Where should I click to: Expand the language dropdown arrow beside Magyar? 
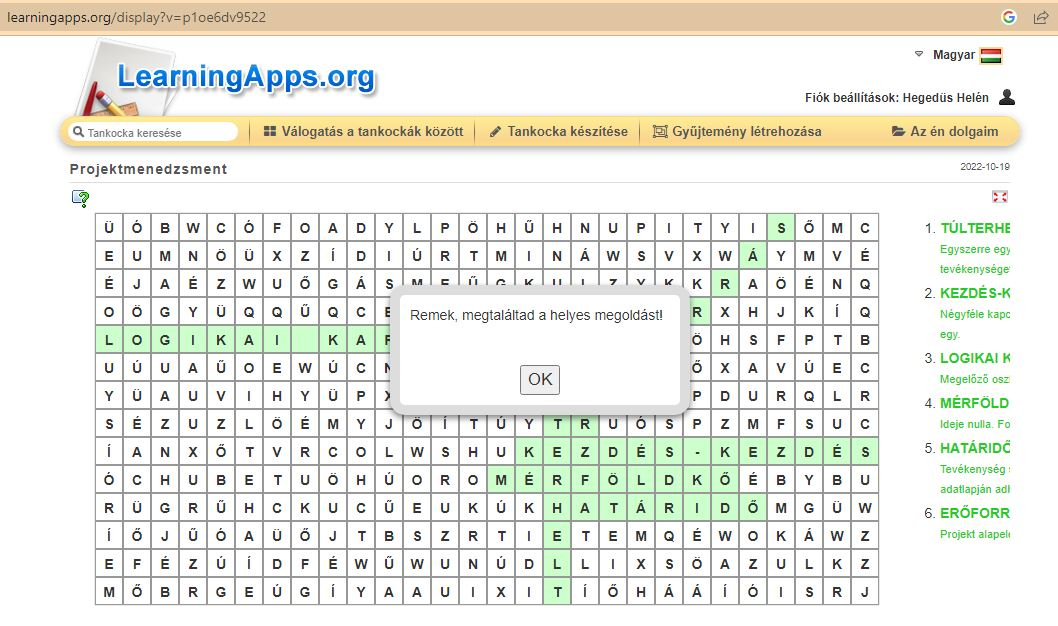[919, 54]
